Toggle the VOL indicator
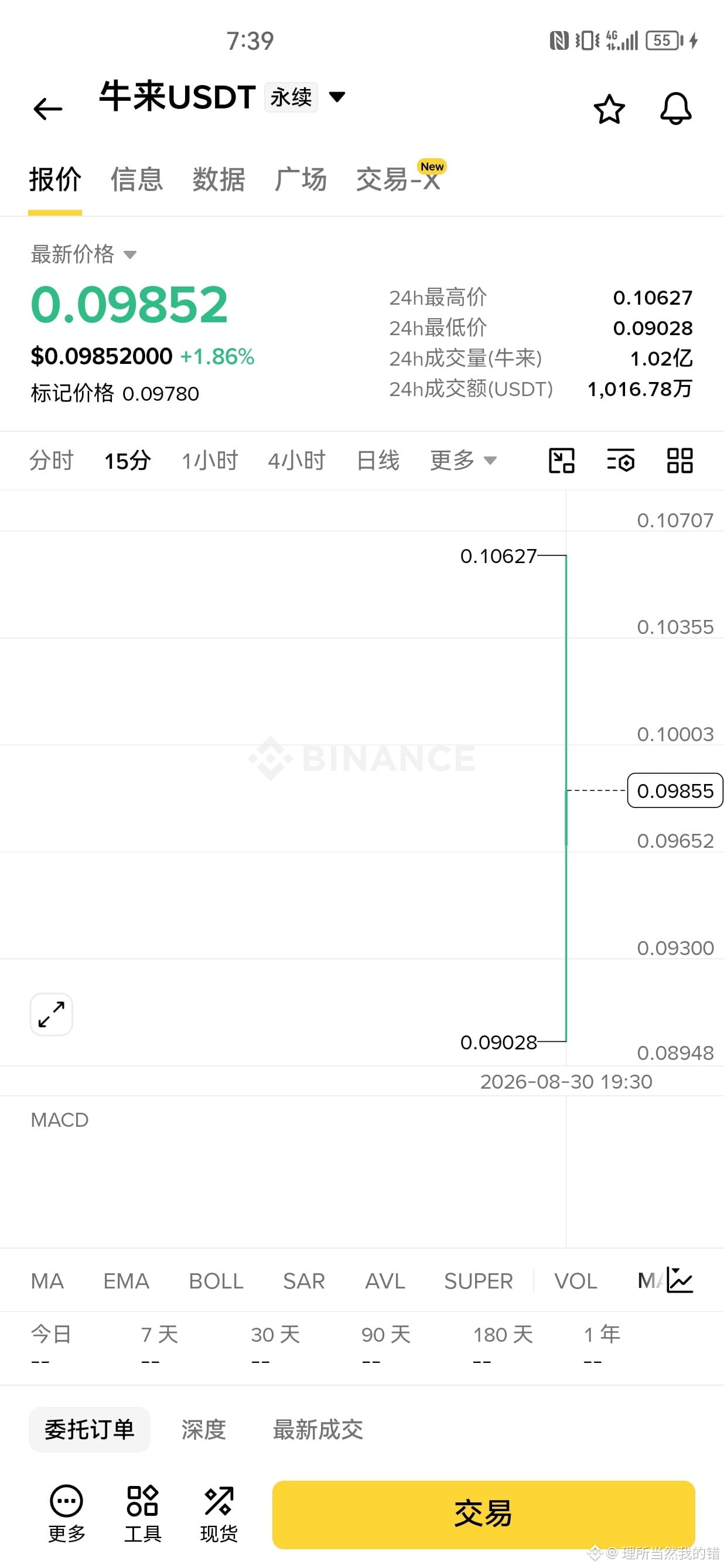This screenshot has height=1568, width=724. coord(575,1281)
